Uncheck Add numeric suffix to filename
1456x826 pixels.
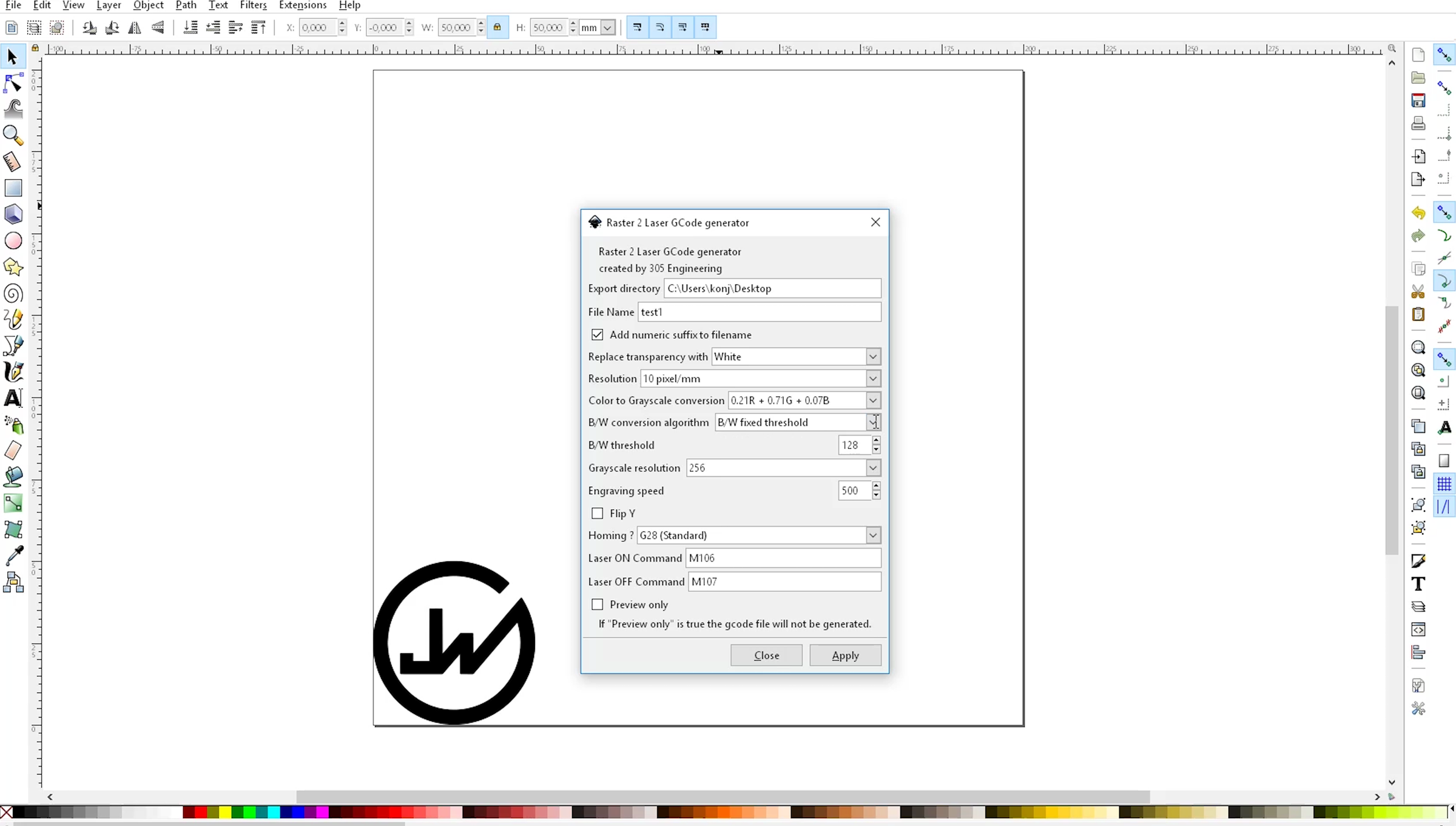pos(598,335)
